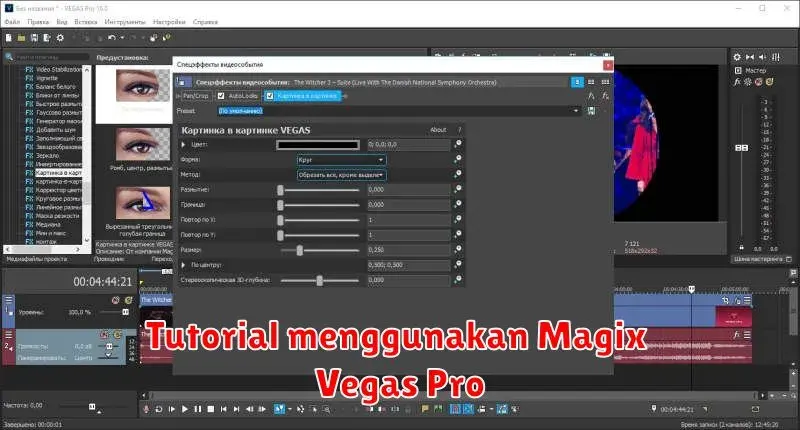Click animate keyframe icon for Цвет row
Viewport: 800px width, 430px height.
click(x=458, y=144)
